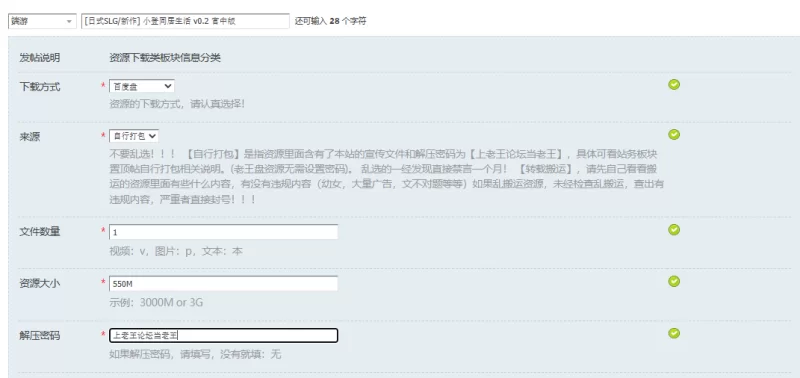Viewport: 800px width, 378px height.
Task: Open the 端游 category dropdown
Action: 42,21
